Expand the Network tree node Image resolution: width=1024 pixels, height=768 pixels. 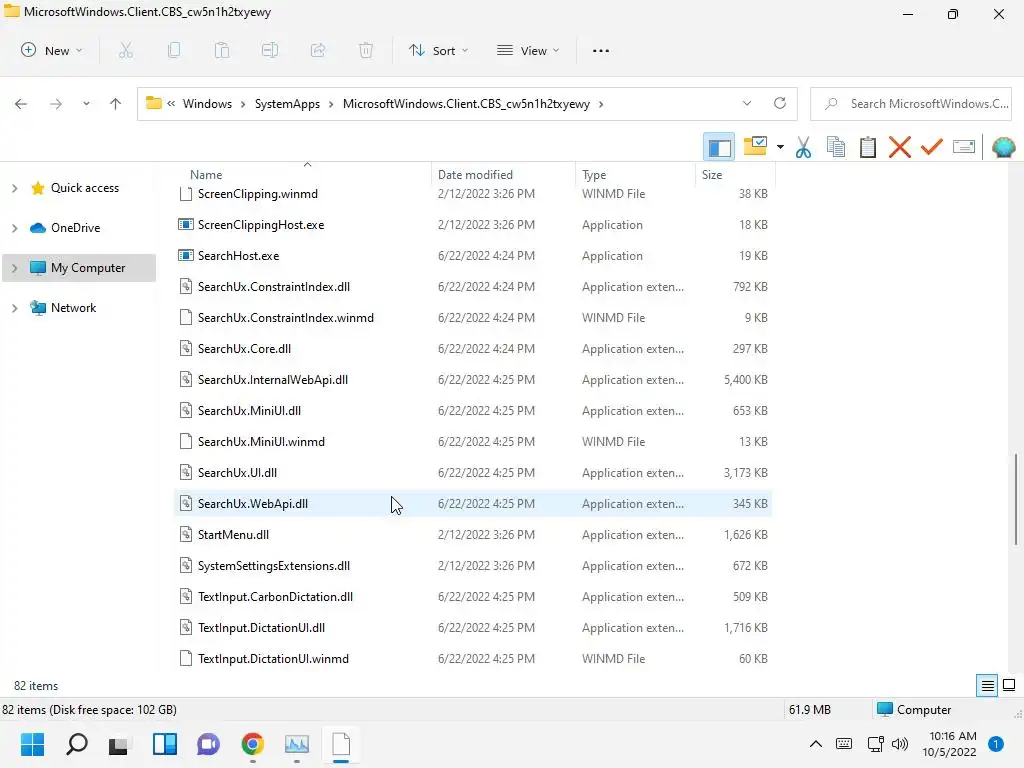point(14,308)
